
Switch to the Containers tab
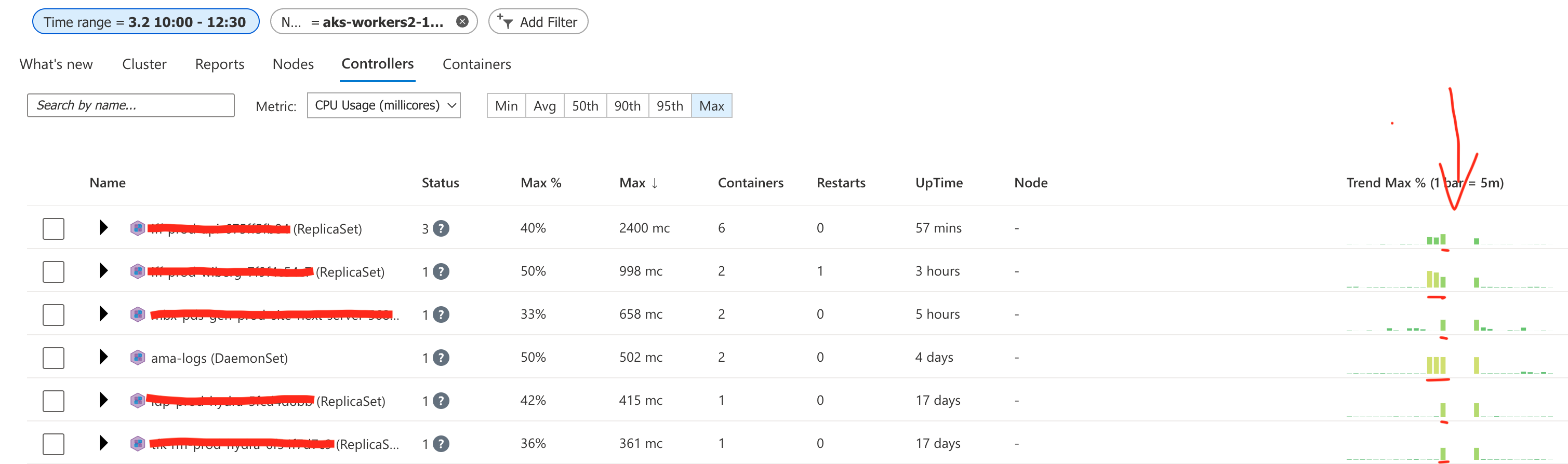476,64
